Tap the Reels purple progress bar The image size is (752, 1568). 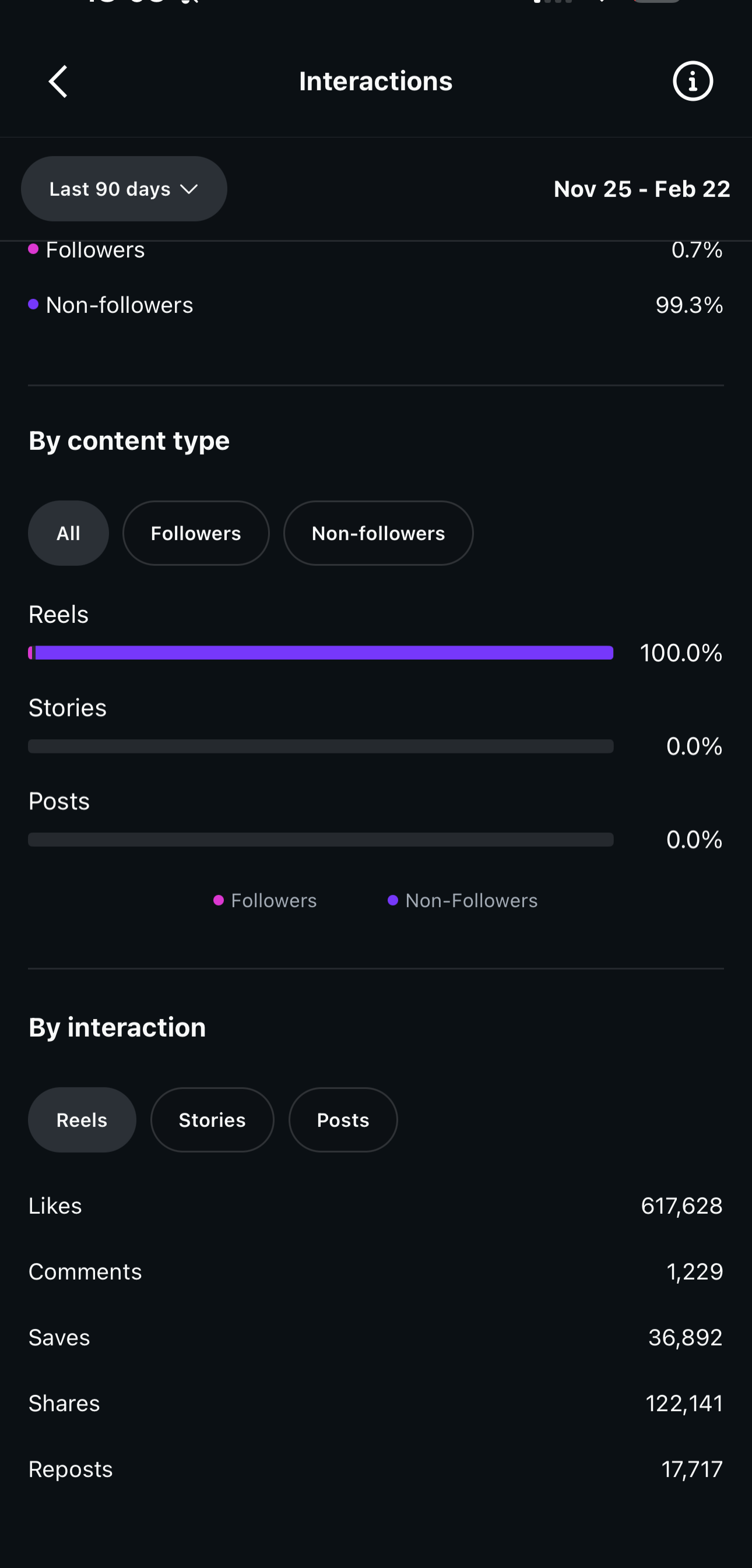pos(321,653)
